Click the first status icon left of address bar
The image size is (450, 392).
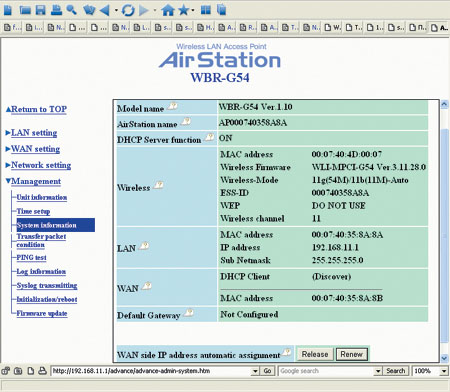click(6, 371)
